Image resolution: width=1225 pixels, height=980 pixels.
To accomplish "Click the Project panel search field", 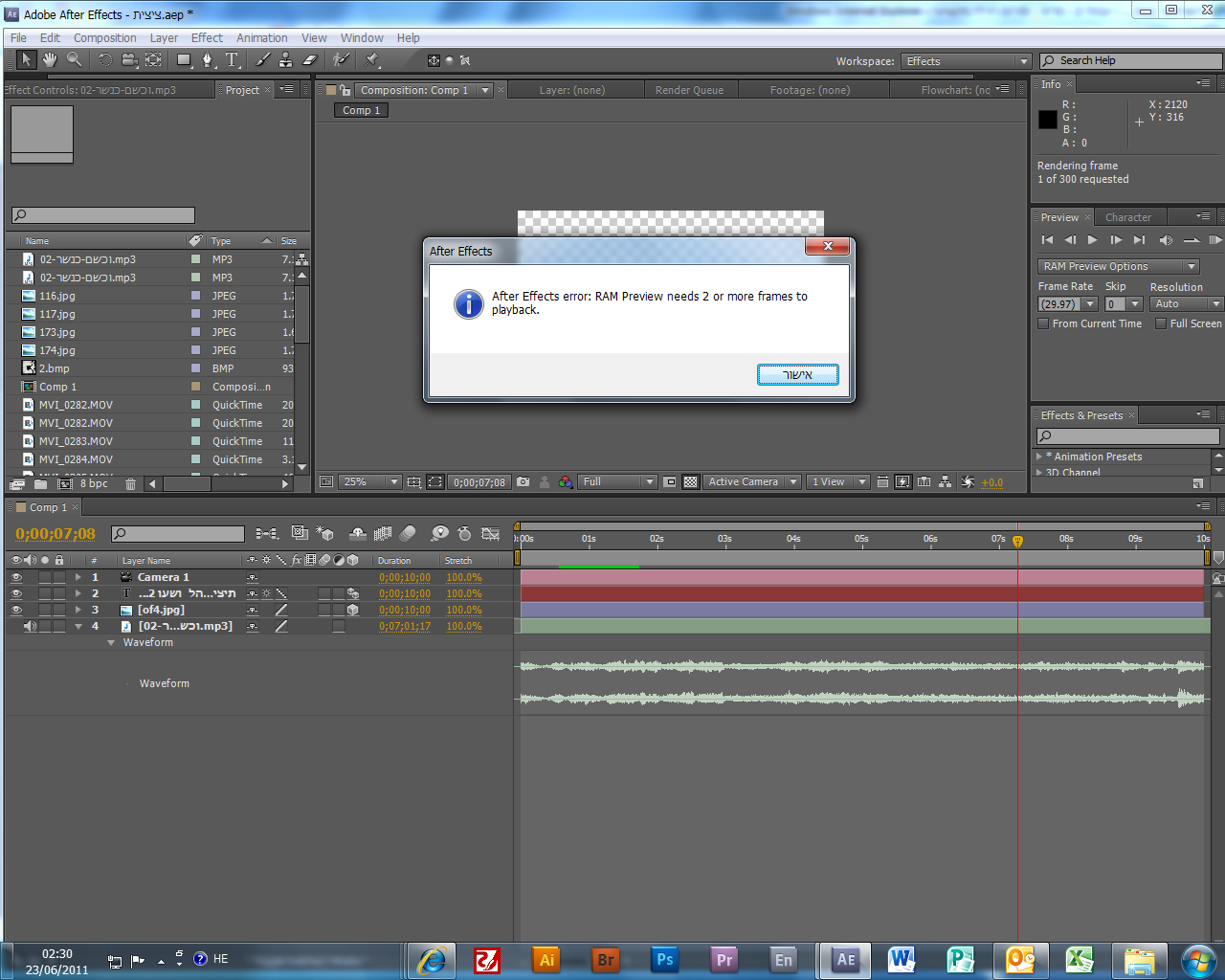I will tap(103, 215).
